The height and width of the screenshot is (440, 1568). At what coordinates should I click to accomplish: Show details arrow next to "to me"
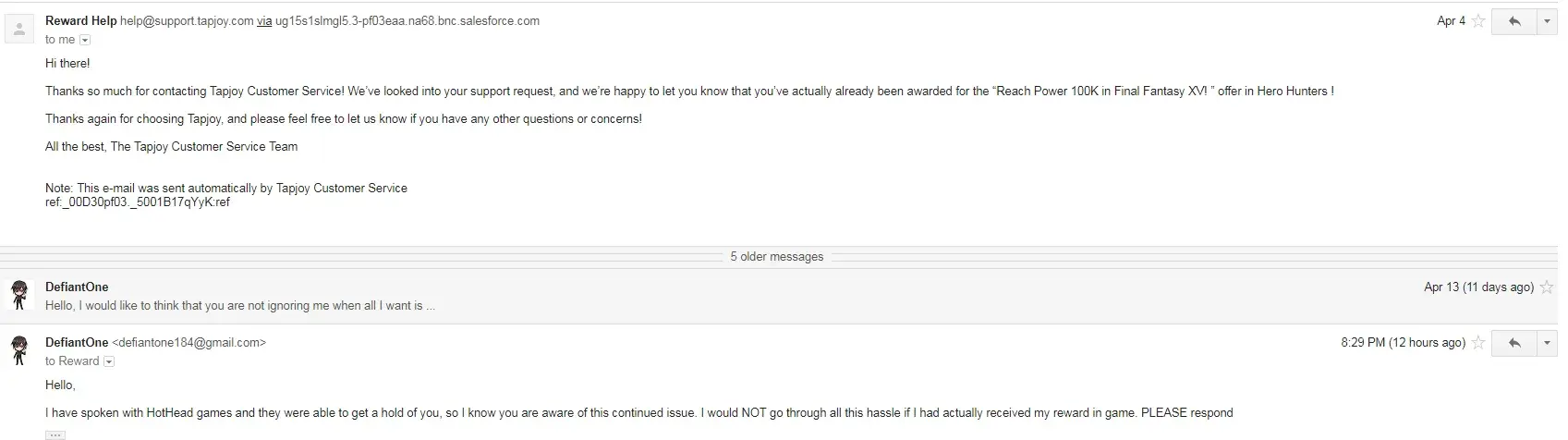(x=85, y=40)
